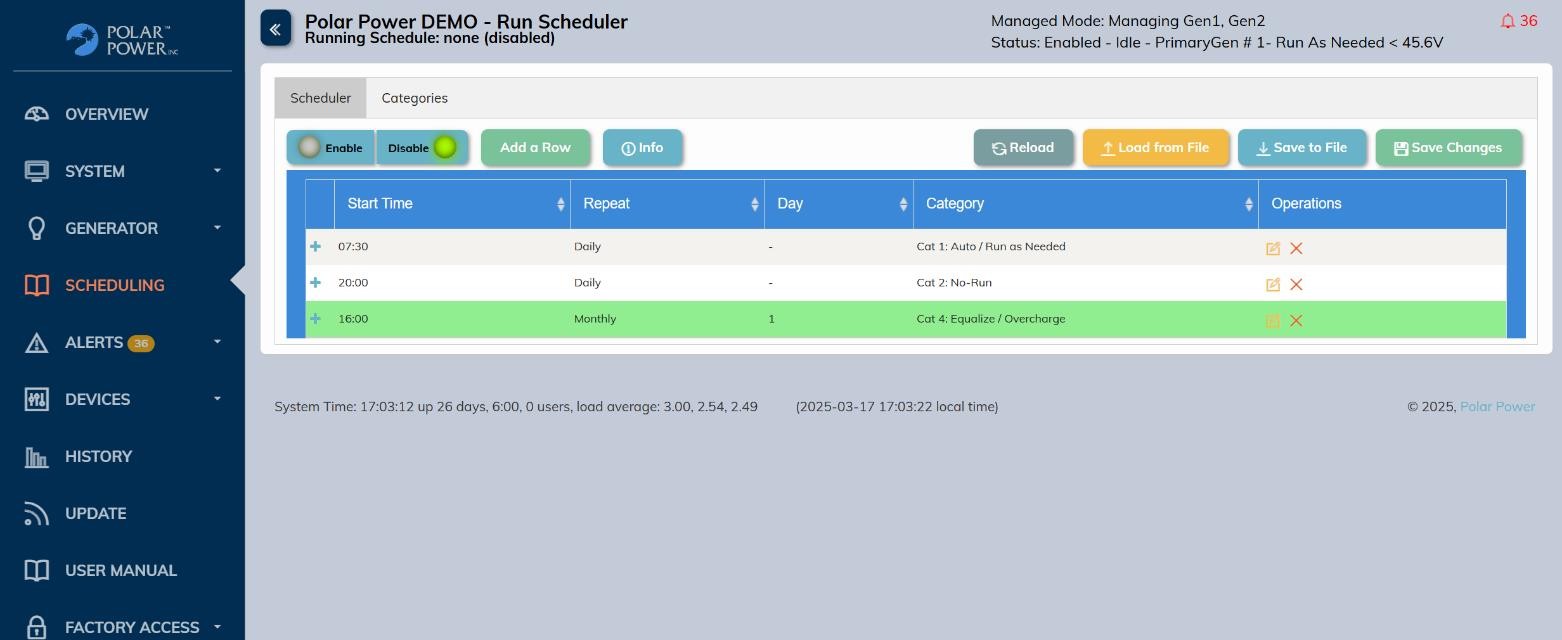1562x640 pixels.
Task: Edit the 20:00 Cat 2 schedule row
Action: [x=1272, y=285]
